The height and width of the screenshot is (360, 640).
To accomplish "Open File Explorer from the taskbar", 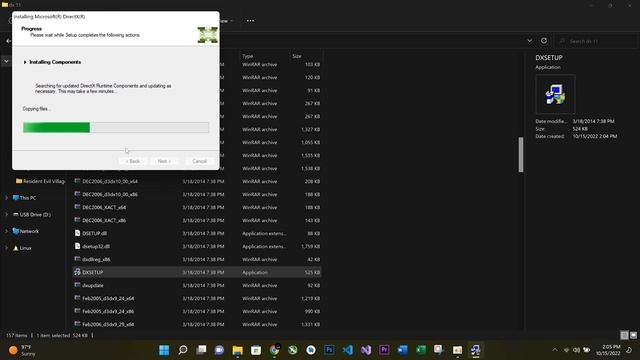I will point(238,350).
